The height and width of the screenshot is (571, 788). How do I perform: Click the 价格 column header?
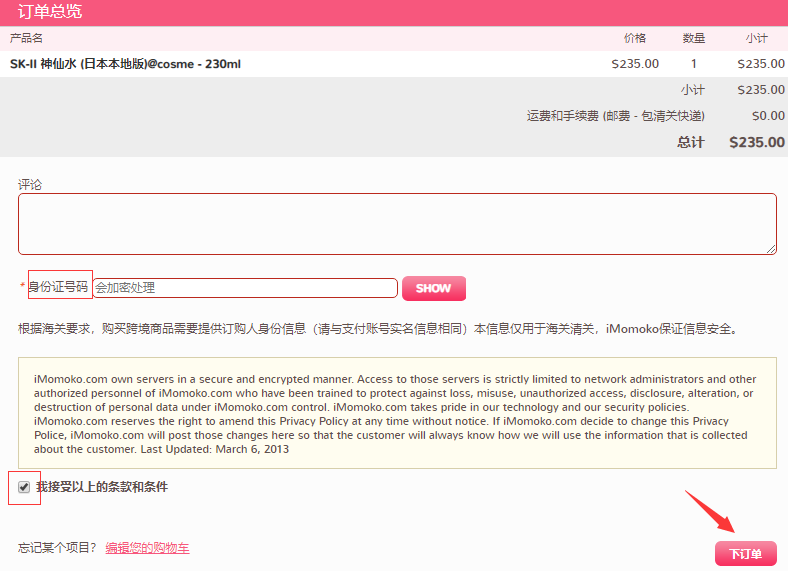(635, 38)
